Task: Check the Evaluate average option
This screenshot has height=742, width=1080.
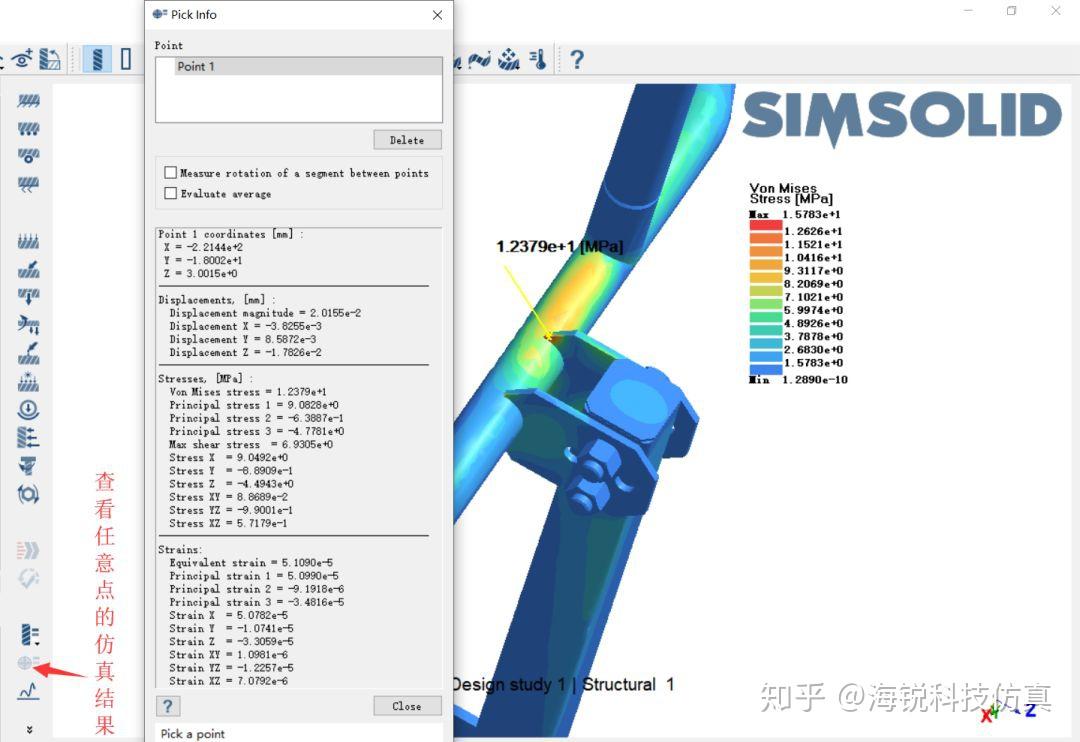Action: [x=170, y=192]
